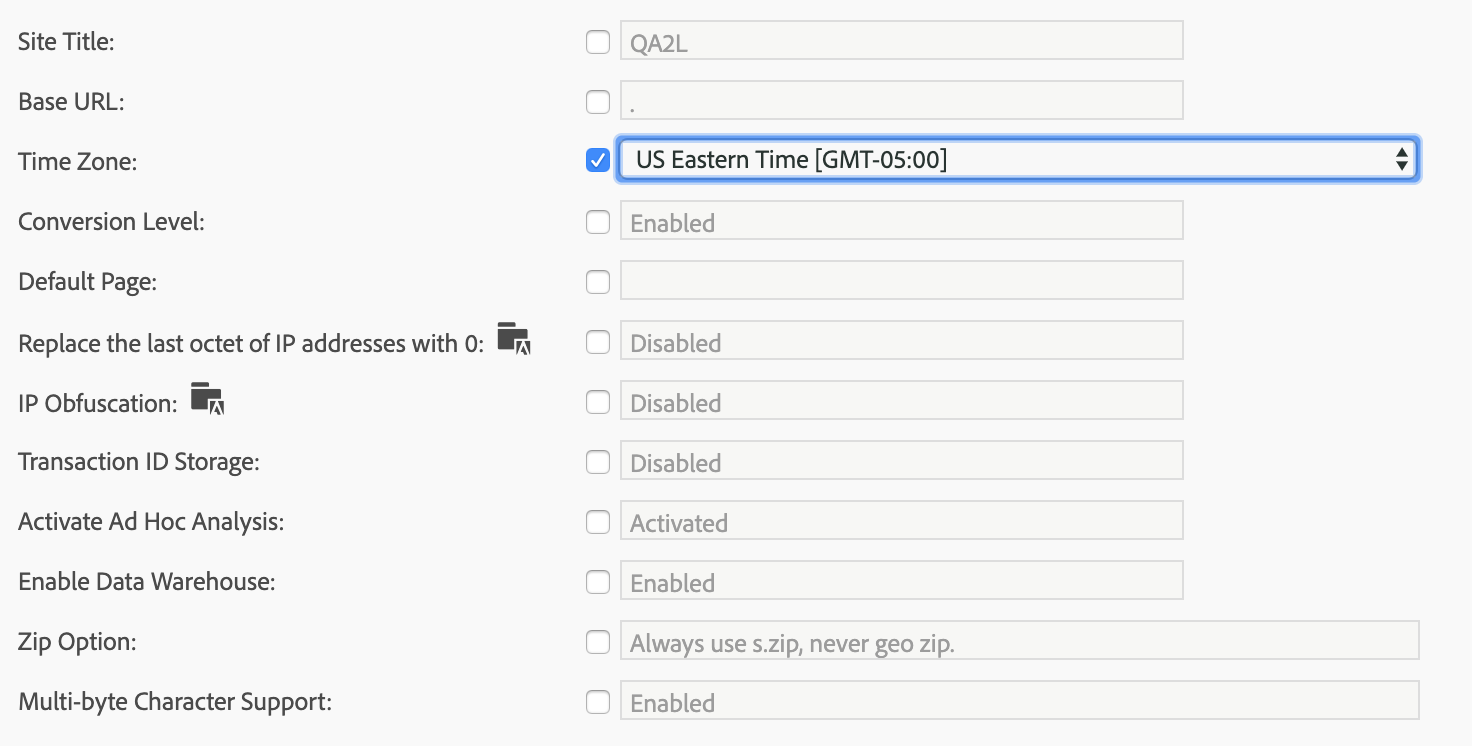Viewport: 1472px width, 746px height.
Task: Open the Multi-byte Character Support field
Action: (x=1020, y=700)
